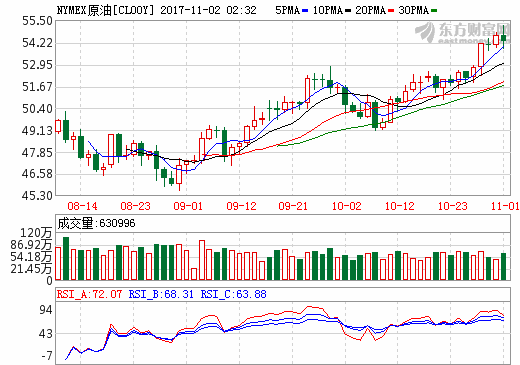Screen dimensions: 520x365
Task: Click the black 10PMA legend marker
Action: pyautogui.click(x=348, y=11)
